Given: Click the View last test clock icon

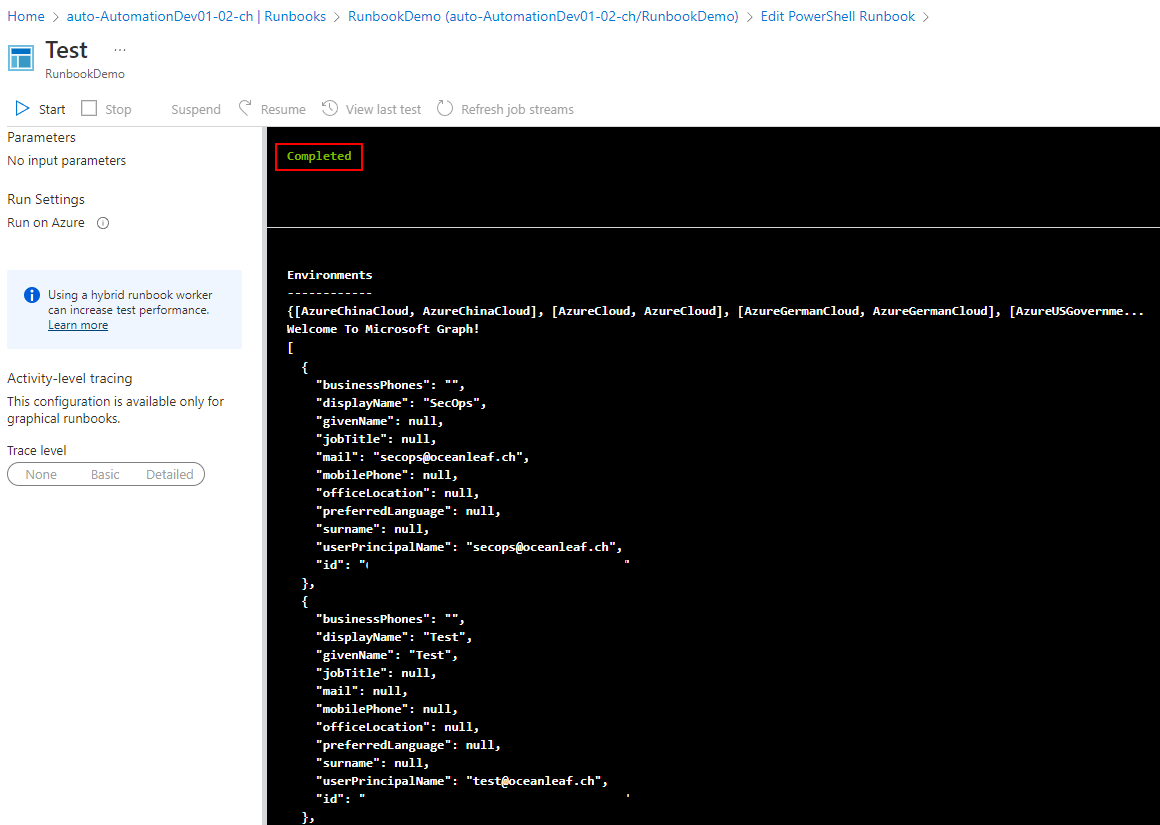Looking at the screenshot, I should pos(330,109).
